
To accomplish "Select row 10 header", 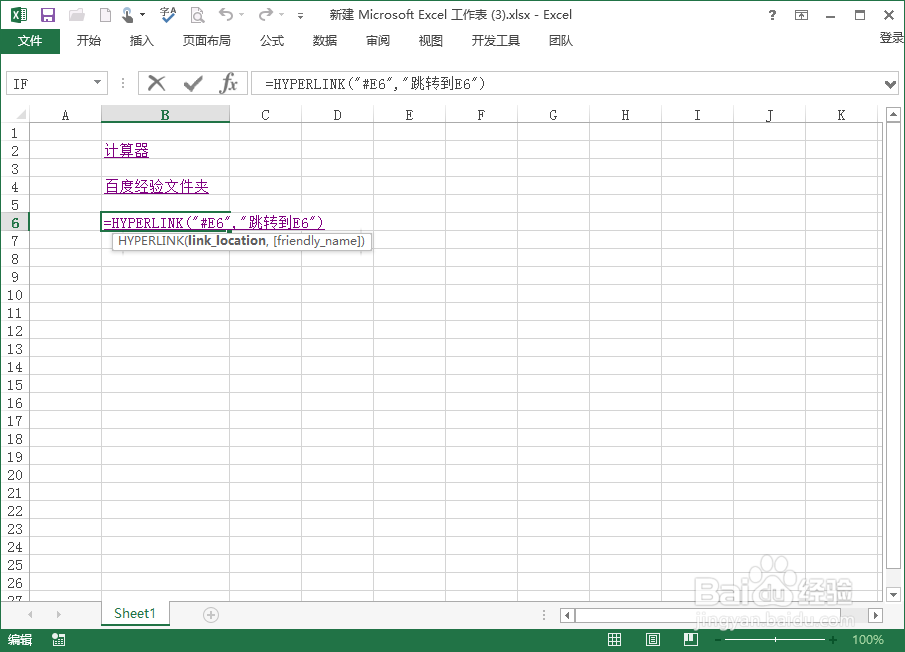I will pos(15,295).
